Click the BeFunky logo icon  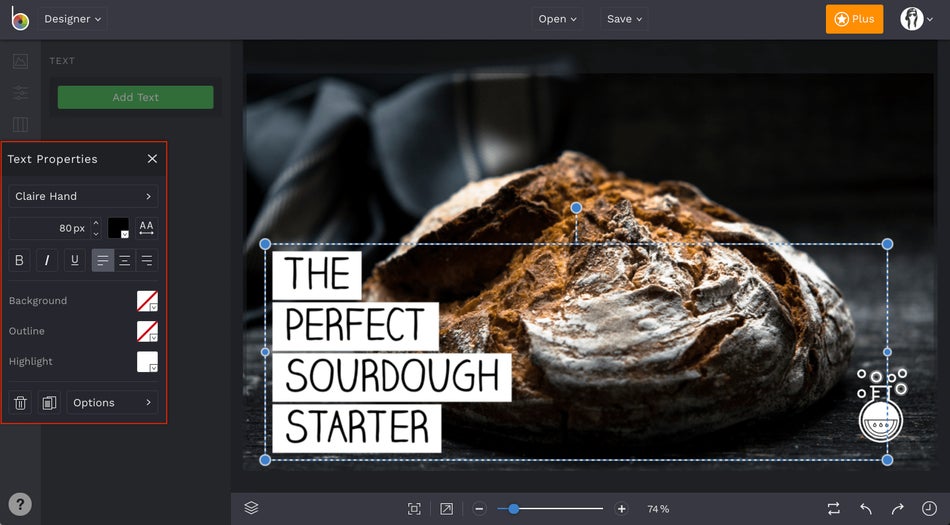click(20, 19)
